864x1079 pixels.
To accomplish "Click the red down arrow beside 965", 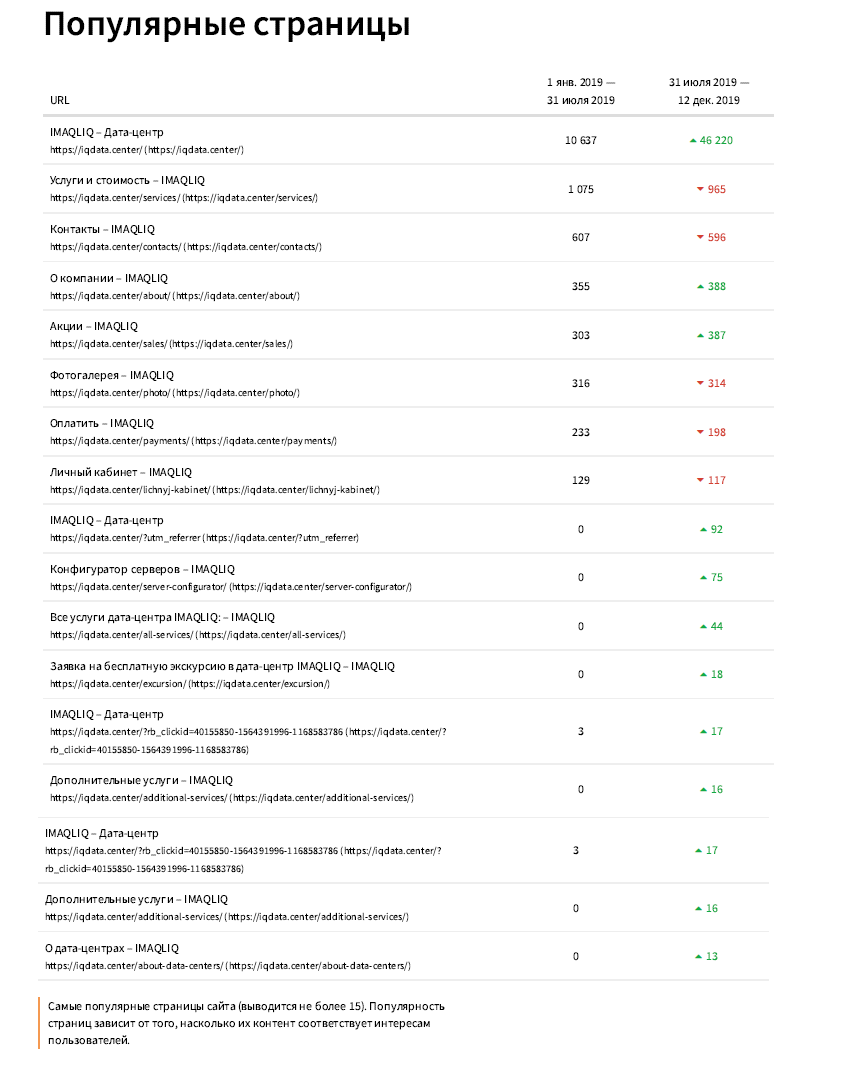I will click(x=700, y=189).
